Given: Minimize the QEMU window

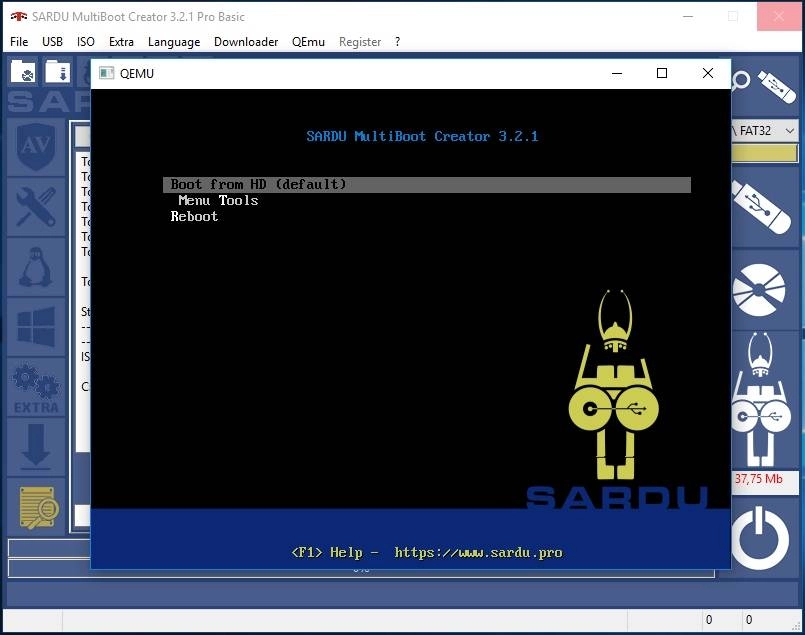Looking at the screenshot, I should point(617,73).
